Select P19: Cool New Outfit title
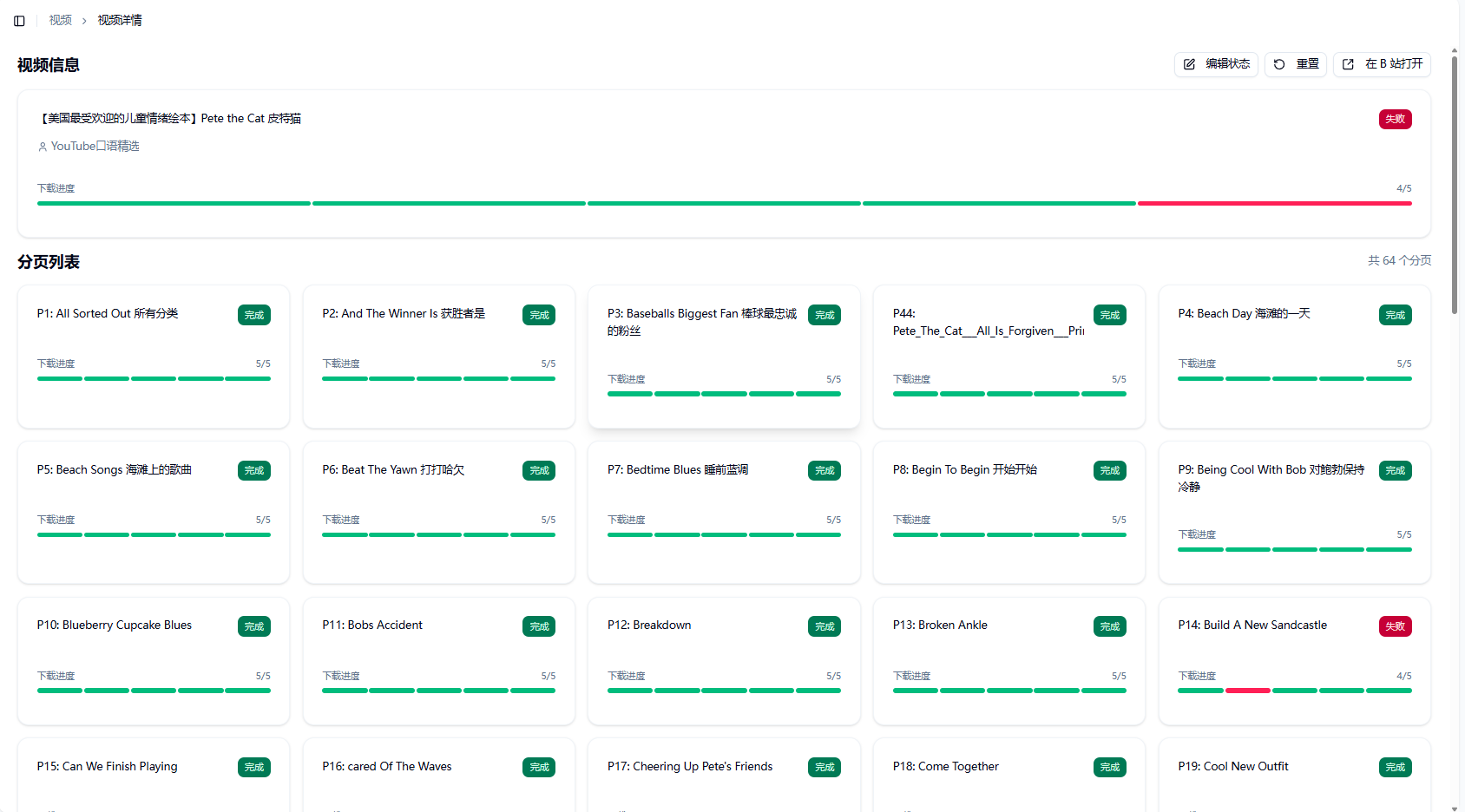The image size is (1465, 812). [x=1233, y=767]
